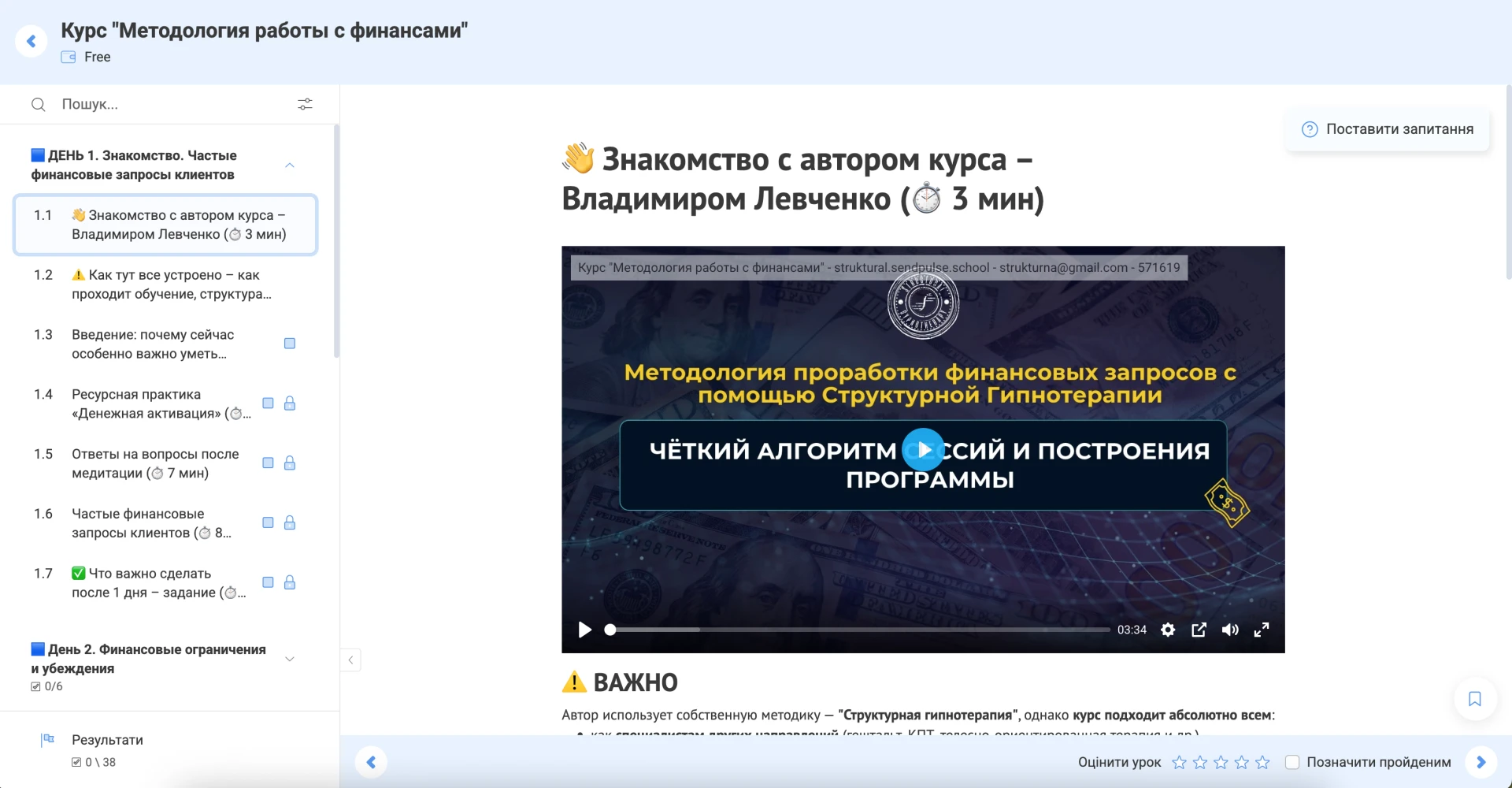1512x788 pixels.
Task: Tick the completion checkbox for lesson 1.6
Action: [268, 523]
